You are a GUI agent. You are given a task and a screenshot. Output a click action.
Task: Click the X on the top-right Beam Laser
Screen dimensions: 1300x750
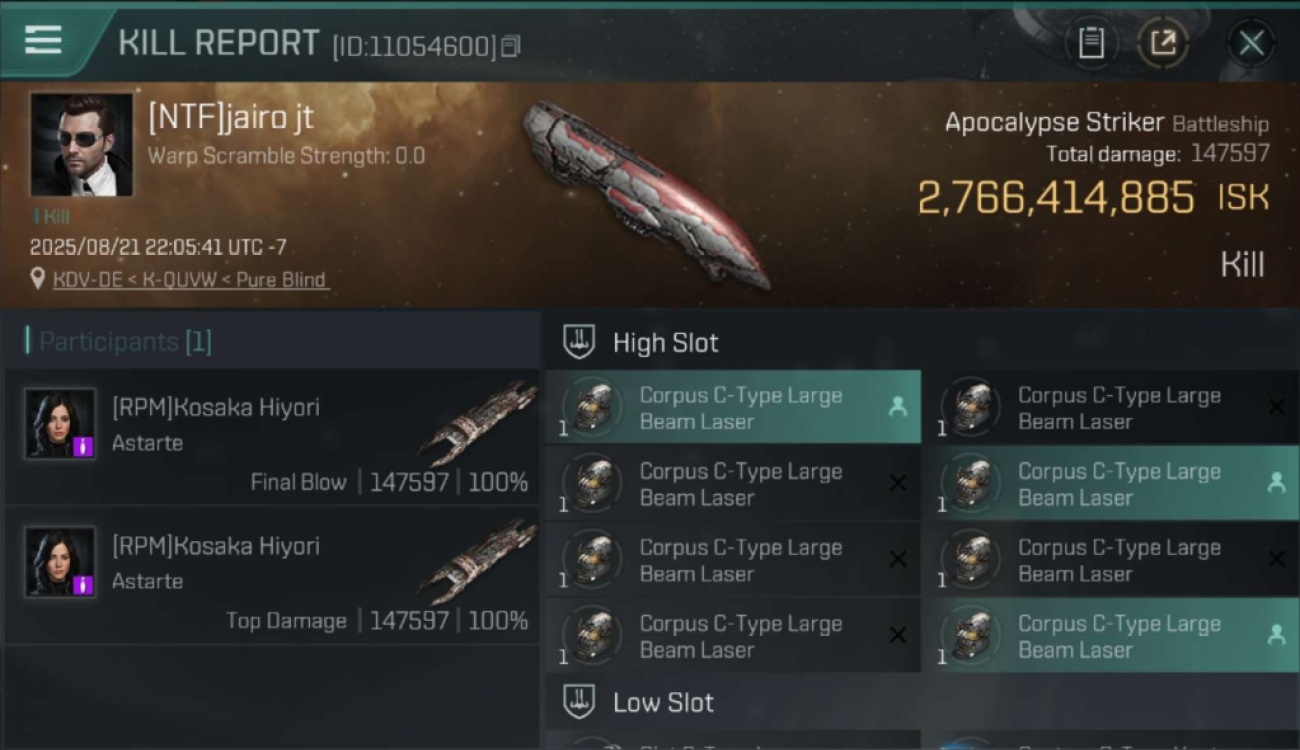(1276, 407)
